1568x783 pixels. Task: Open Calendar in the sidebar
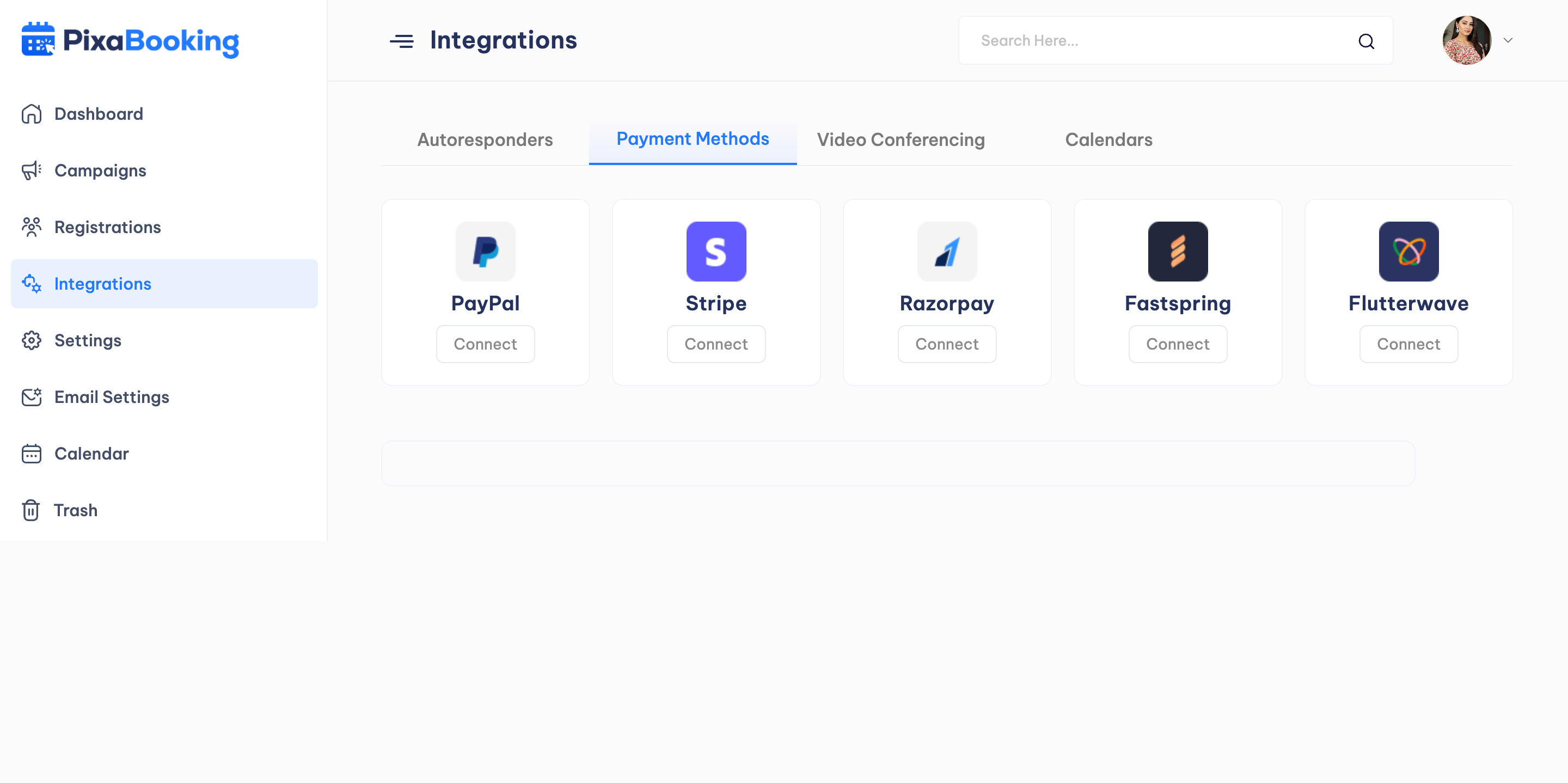click(x=164, y=454)
